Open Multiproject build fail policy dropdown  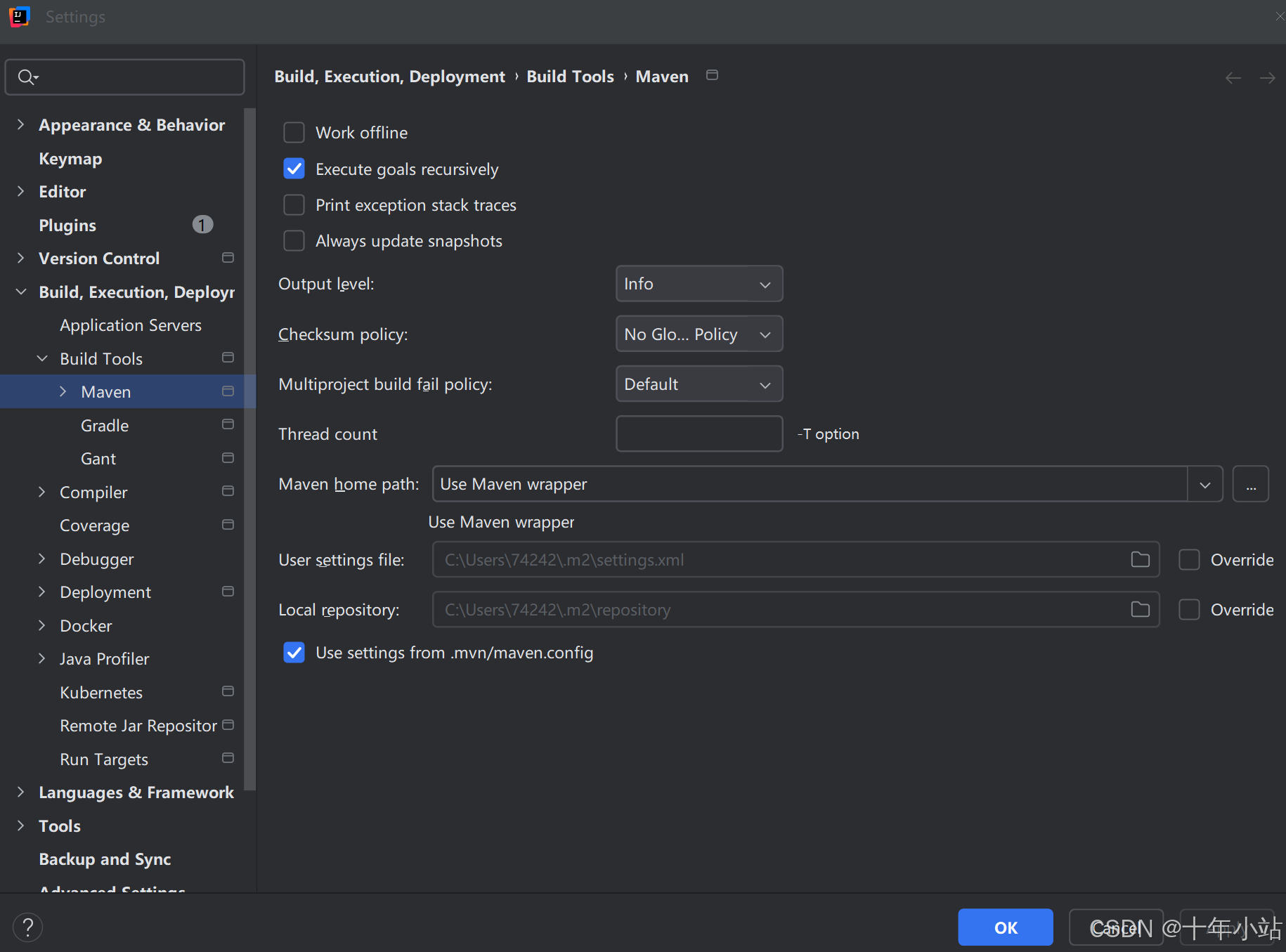[699, 384]
